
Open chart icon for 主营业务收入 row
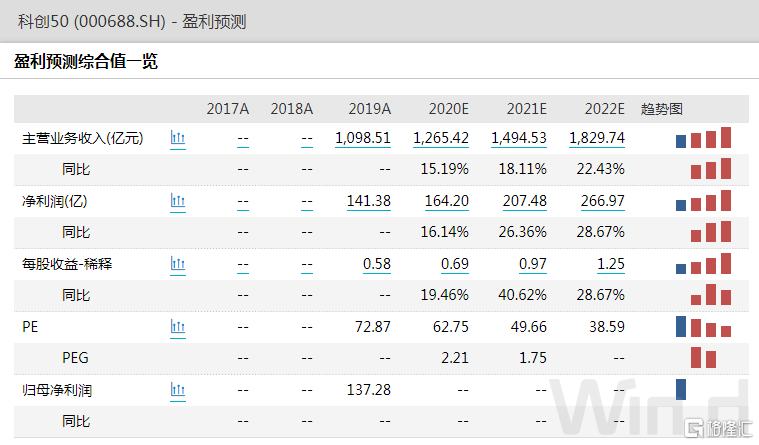(x=178, y=138)
